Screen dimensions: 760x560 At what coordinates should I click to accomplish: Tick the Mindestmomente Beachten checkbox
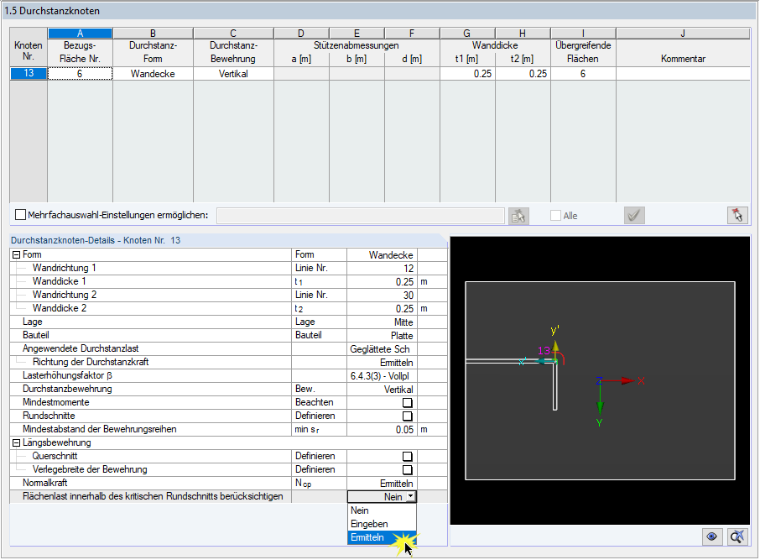pyautogui.click(x=408, y=402)
